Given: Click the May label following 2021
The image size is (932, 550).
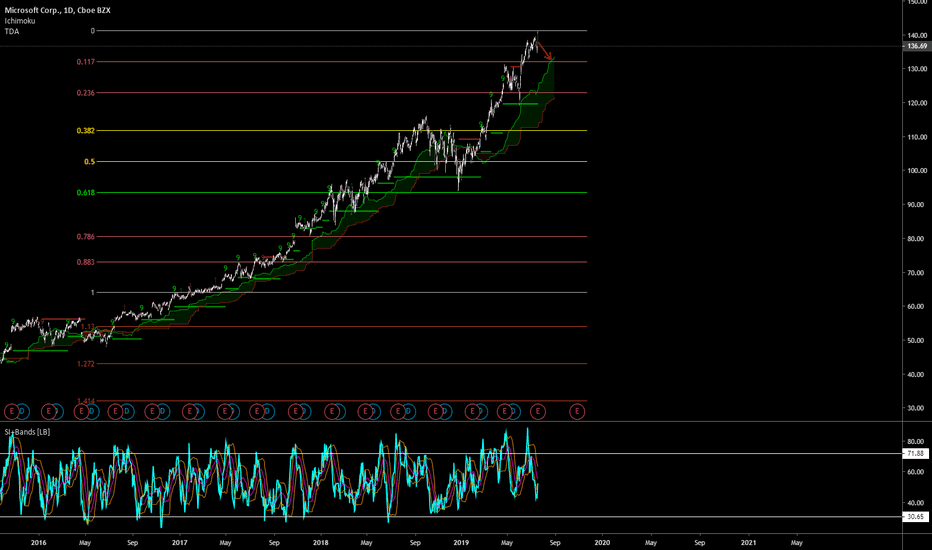Looking at the screenshot, I should pyautogui.click(x=796, y=542).
